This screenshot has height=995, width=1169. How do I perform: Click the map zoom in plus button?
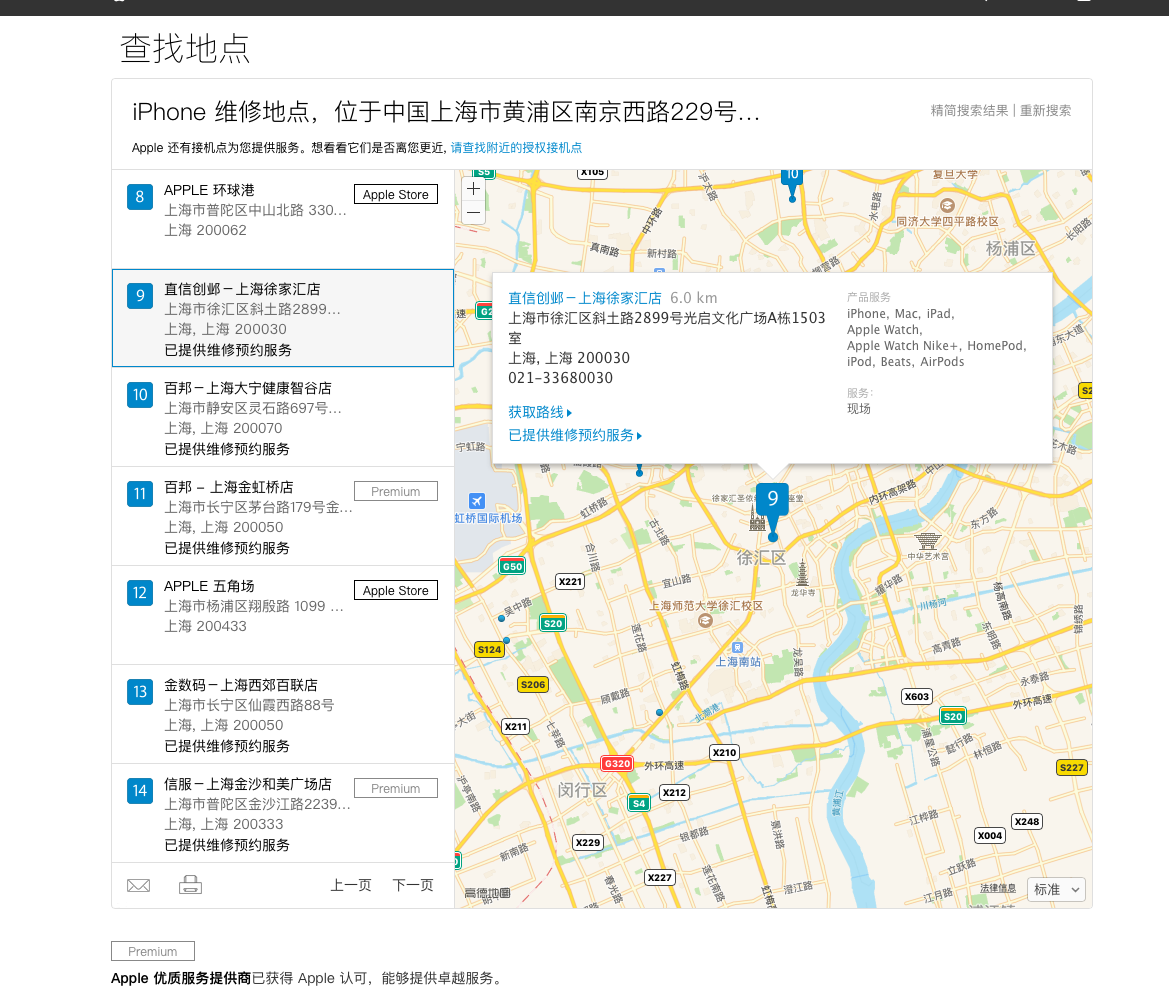474,188
